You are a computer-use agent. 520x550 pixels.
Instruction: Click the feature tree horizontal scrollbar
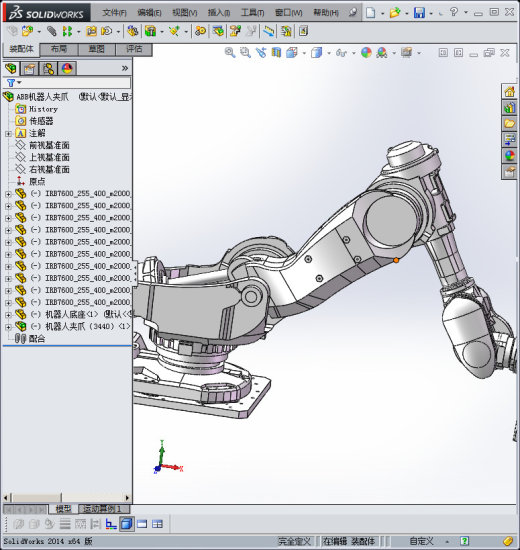(67, 497)
